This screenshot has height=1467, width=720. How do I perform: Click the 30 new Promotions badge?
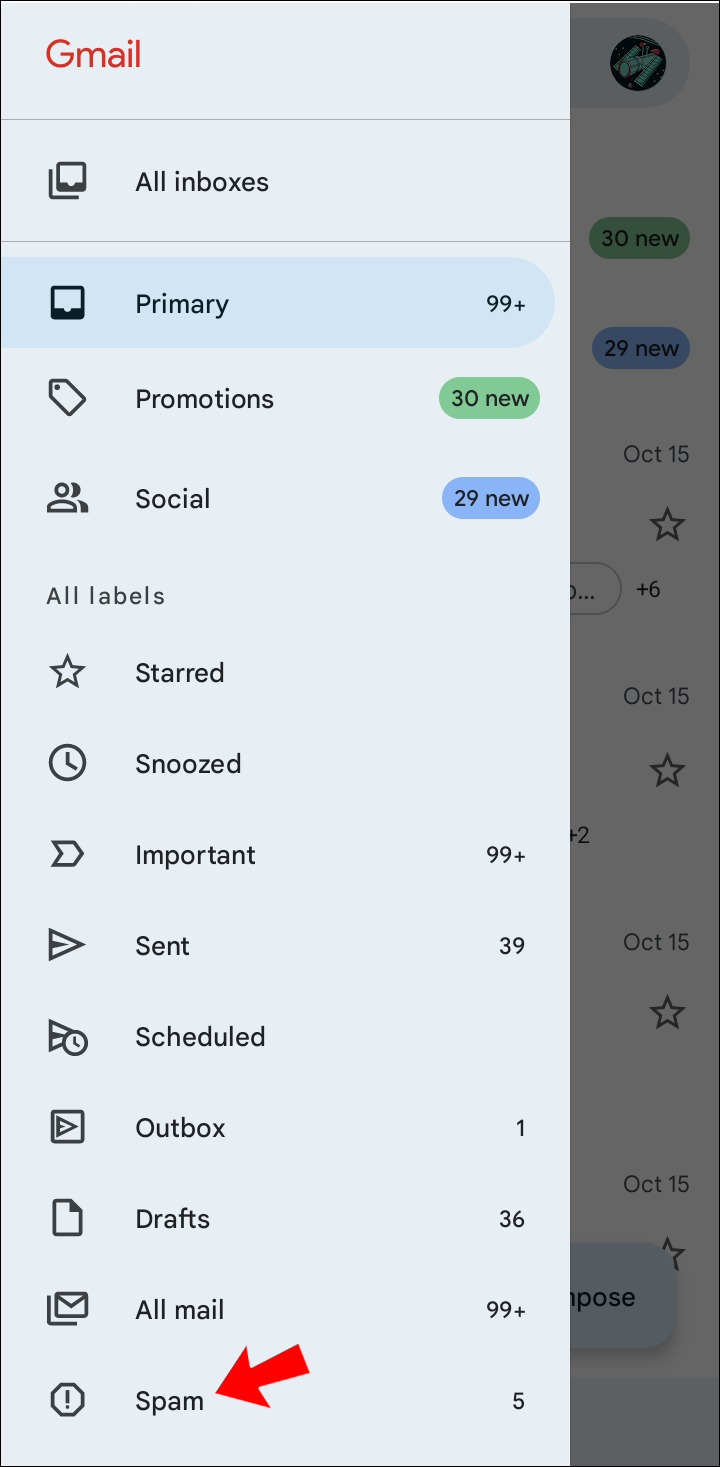point(490,398)
